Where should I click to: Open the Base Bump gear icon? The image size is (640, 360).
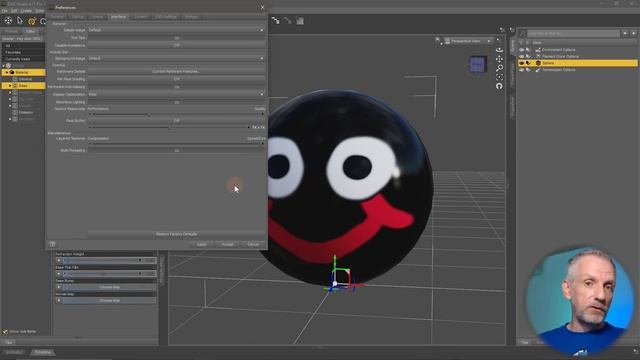point(154,281)
